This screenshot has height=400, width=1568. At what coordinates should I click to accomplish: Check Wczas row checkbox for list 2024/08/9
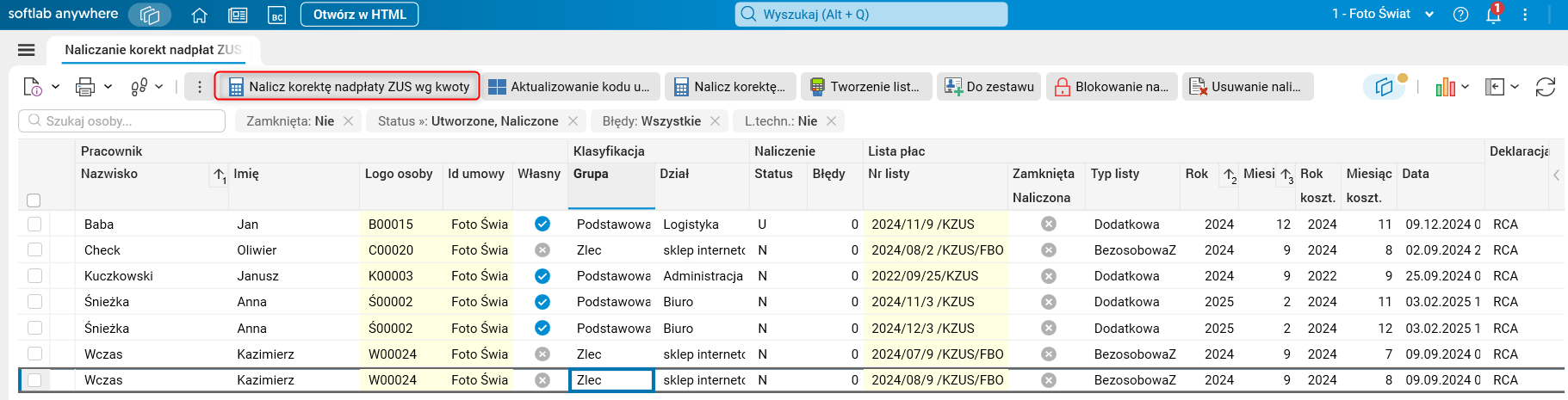tap(34, 379)
